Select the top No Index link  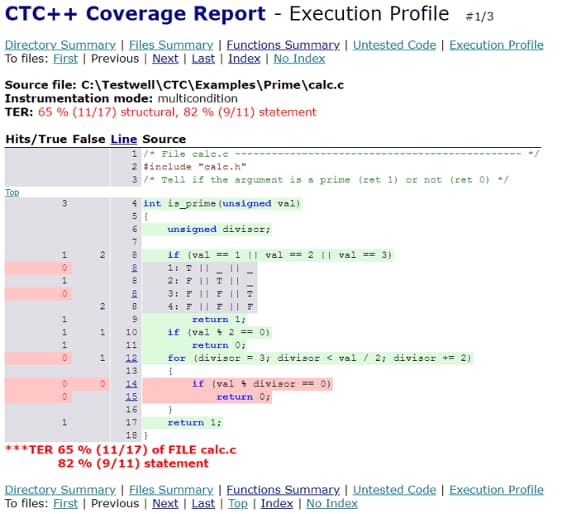(299, 59)
